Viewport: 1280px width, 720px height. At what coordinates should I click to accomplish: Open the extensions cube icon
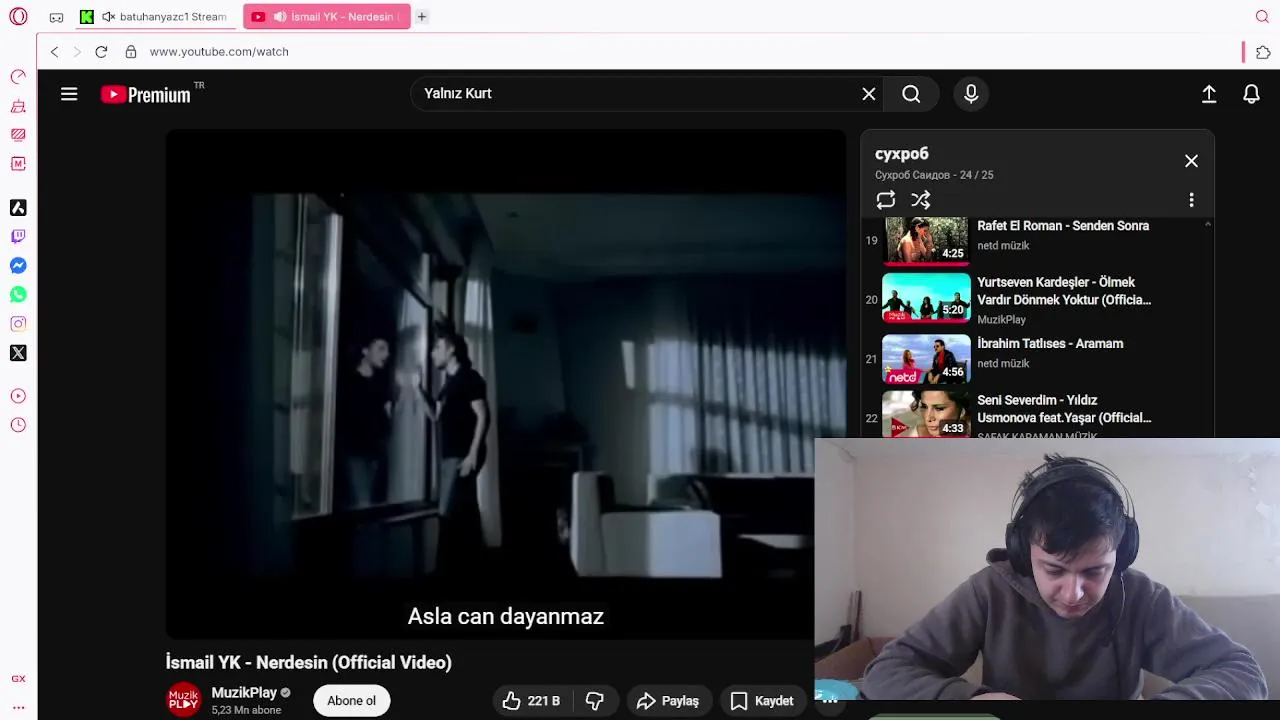[1263, 52]
